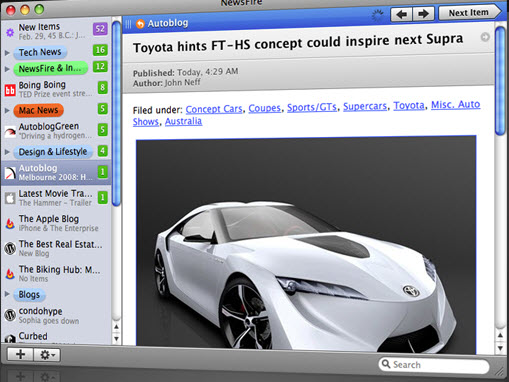Expand the Blogs group
The image size is (509, 382).
7,294
